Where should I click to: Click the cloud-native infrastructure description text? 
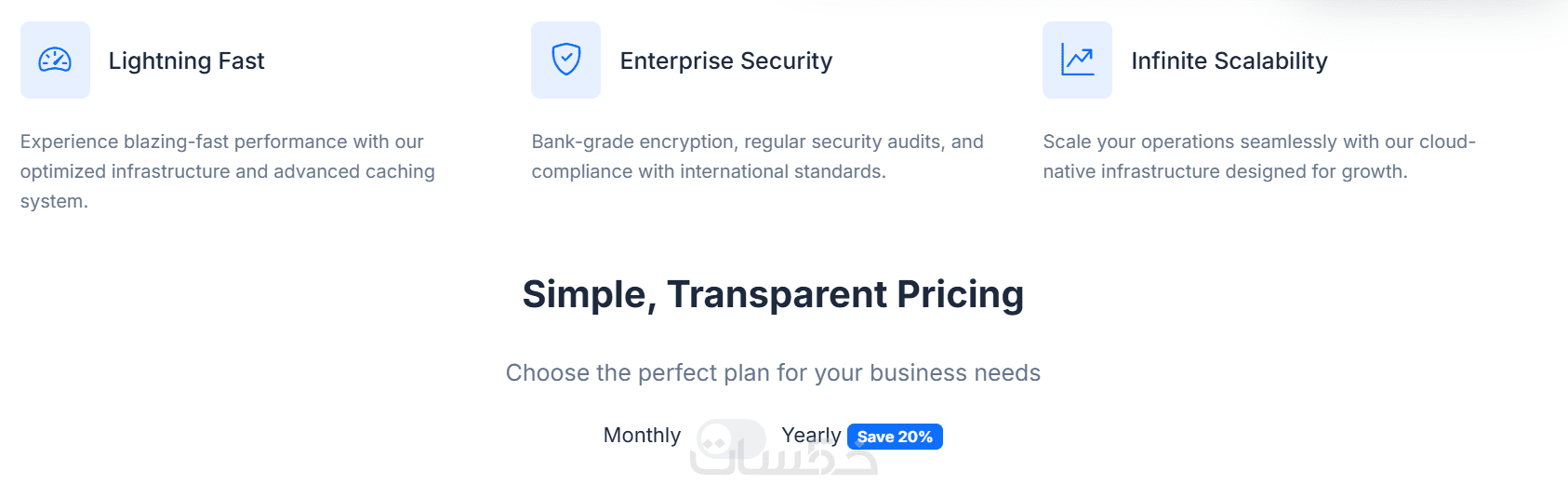click(x=1258, y=142)
